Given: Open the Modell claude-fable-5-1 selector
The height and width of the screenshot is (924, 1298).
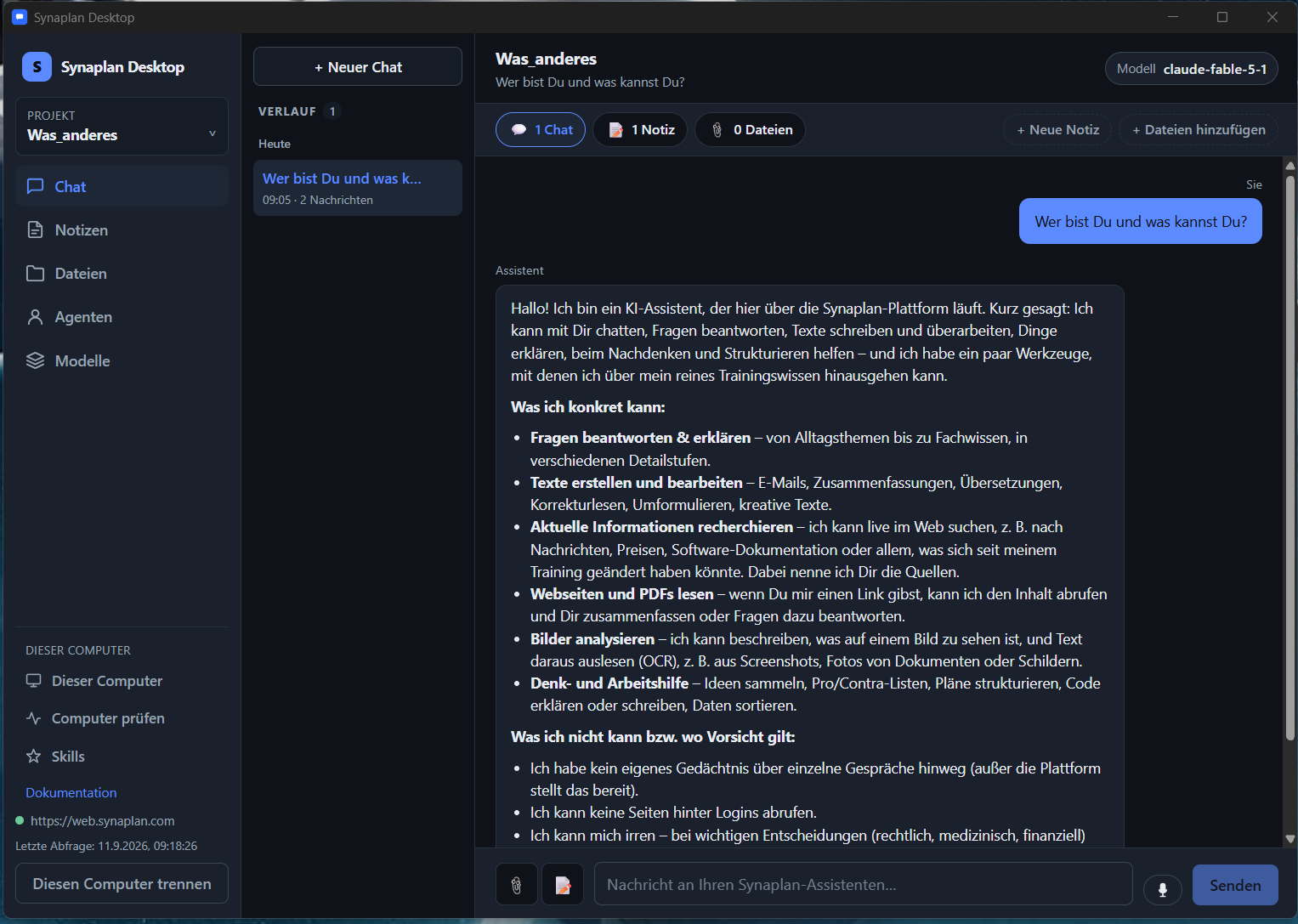Looking at the screenshot, I should pyautogui.click(x=1192, y=69).
